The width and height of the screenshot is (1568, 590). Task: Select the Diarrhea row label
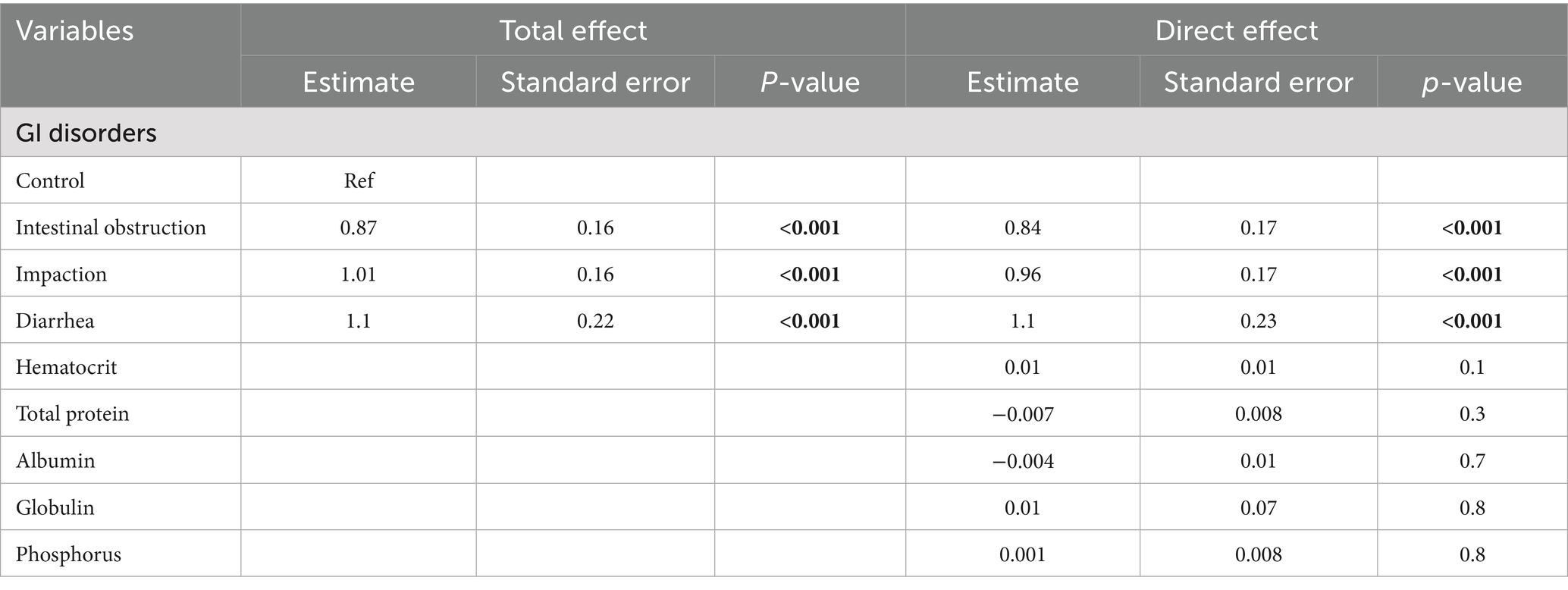[55, 321]
